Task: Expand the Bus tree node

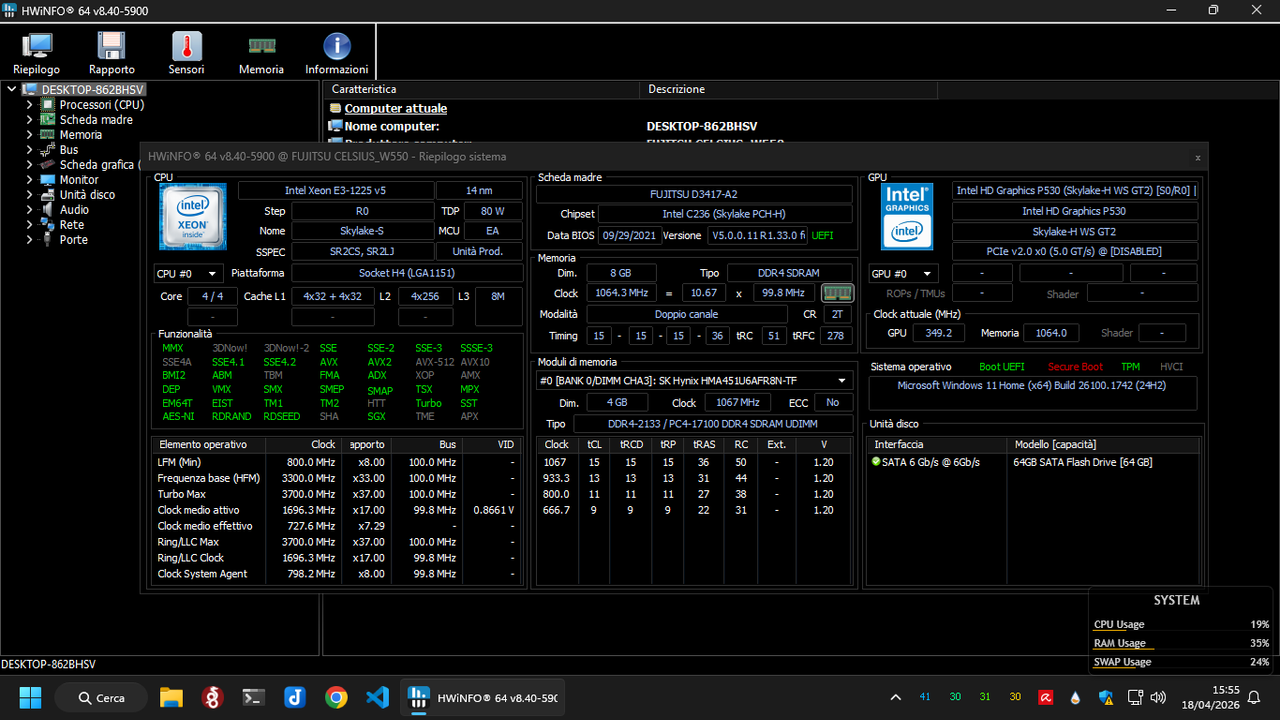Action: 29,150
